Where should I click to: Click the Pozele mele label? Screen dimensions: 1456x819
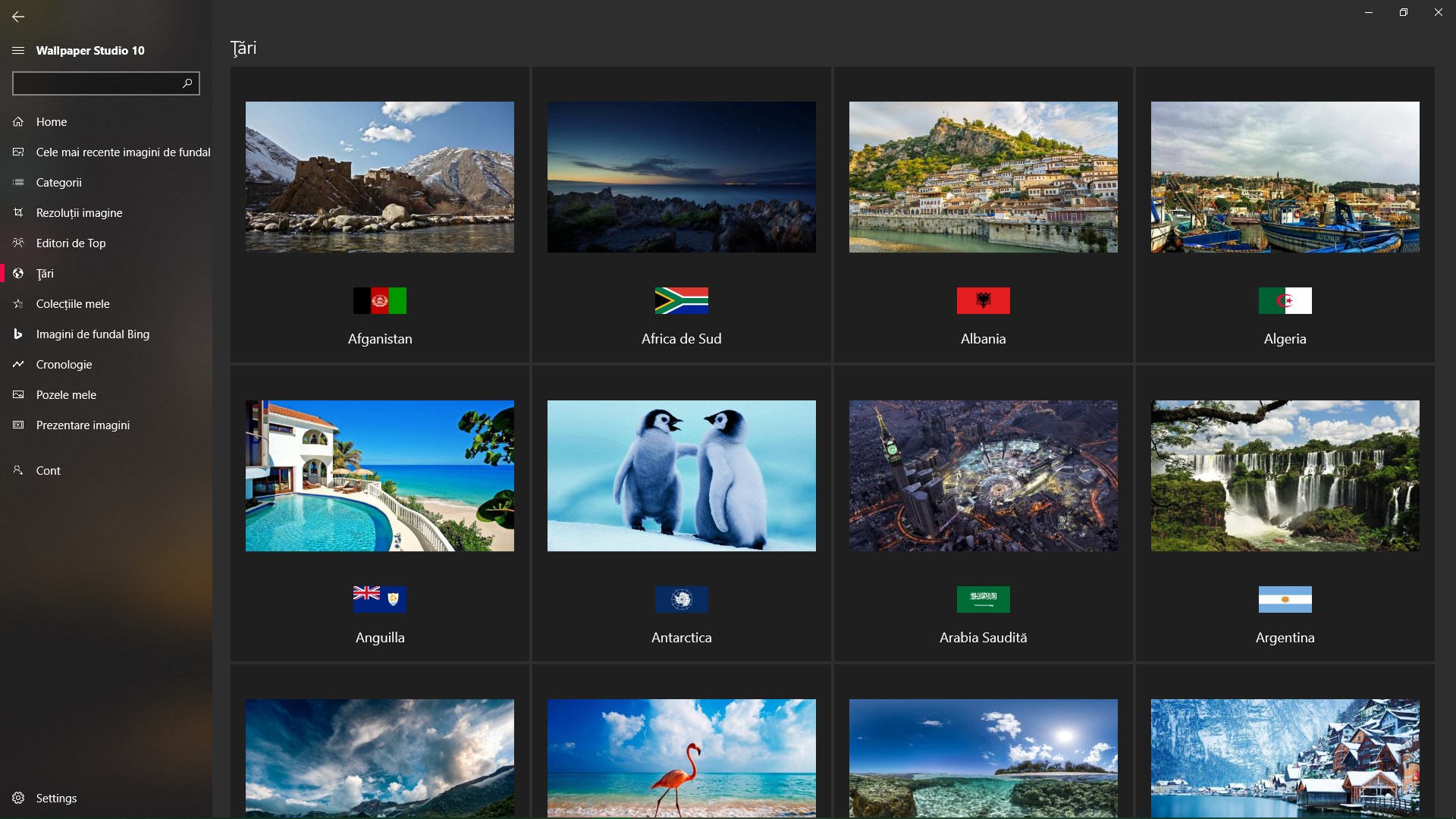coord(66,394)
